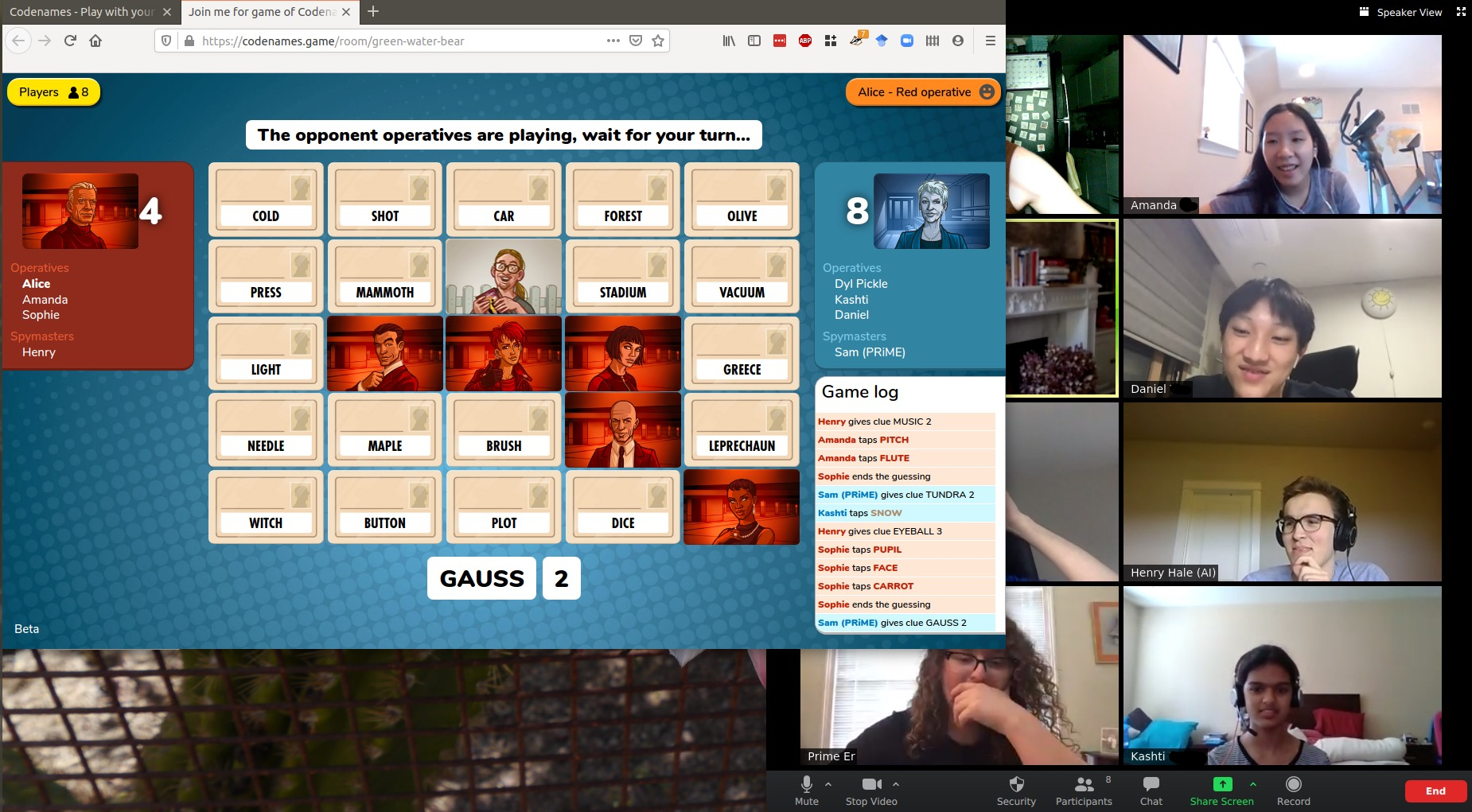Screen dimensions: 1472x812
Task: Open a new browser tab
Action: 373,12
